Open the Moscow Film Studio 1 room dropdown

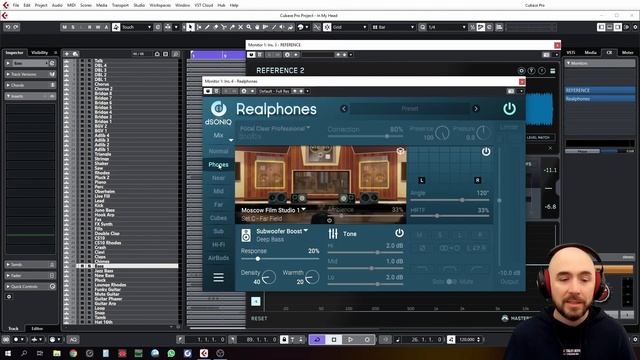point(273,210)
